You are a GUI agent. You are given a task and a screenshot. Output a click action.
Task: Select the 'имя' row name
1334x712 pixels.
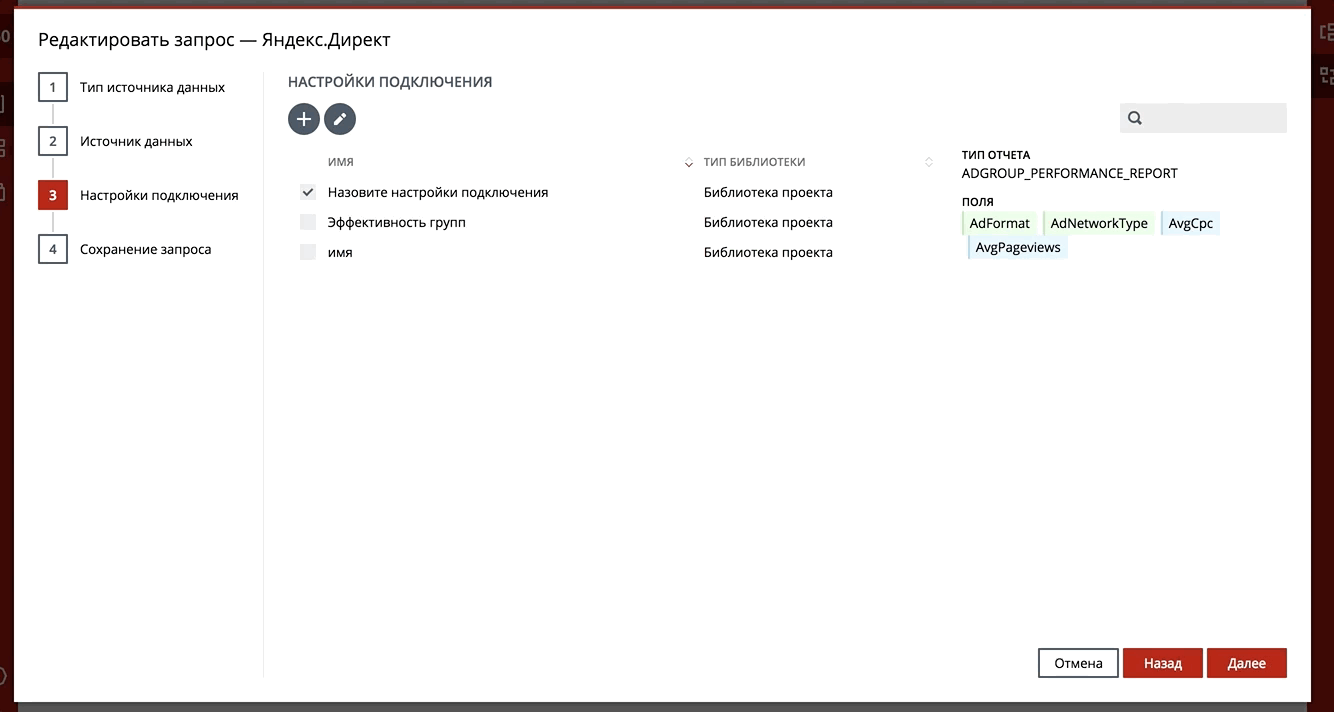pos(340,252)
